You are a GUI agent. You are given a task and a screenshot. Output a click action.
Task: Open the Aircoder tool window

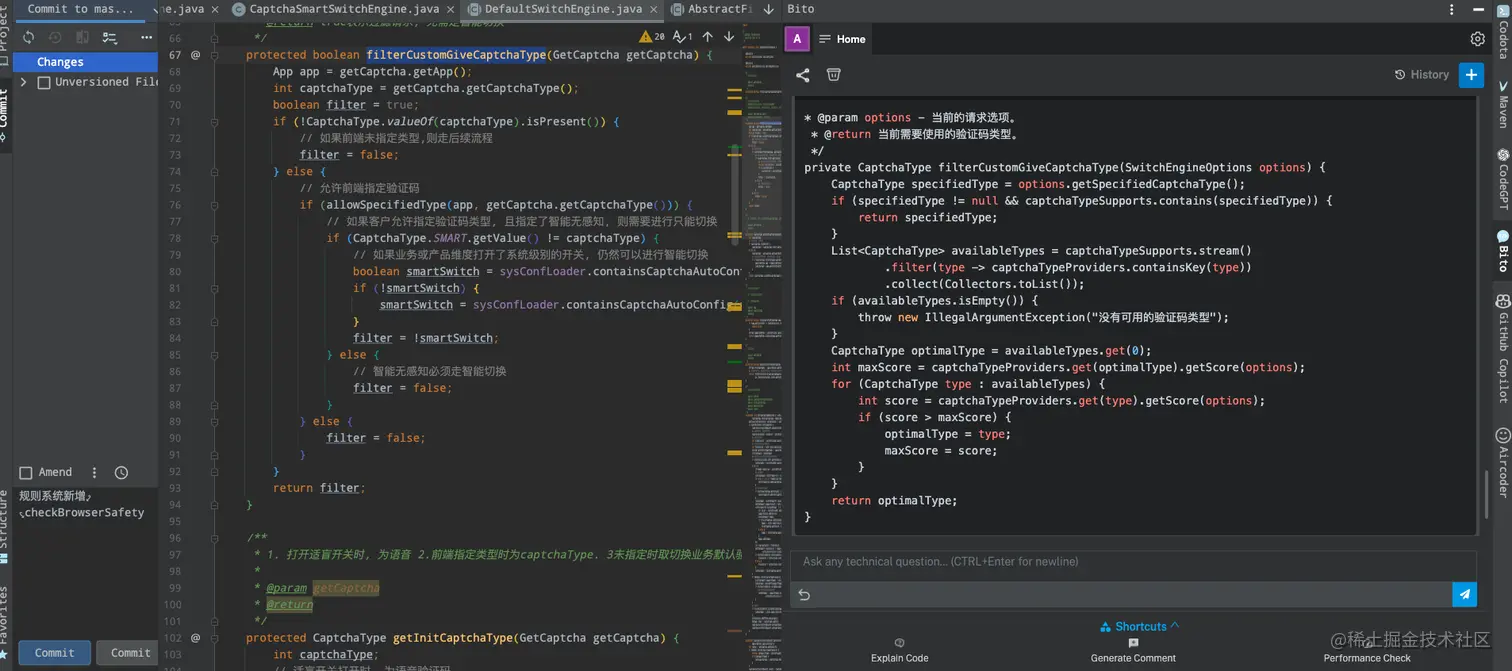tap(1502, 461)
